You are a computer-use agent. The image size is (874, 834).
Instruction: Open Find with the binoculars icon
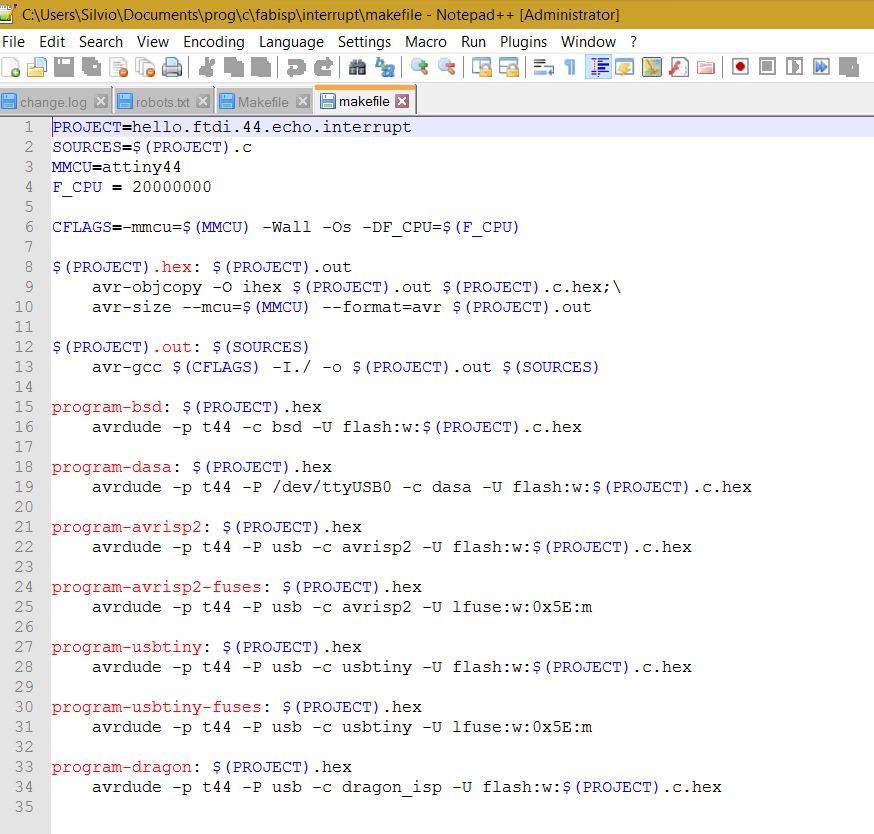point(357,67)
